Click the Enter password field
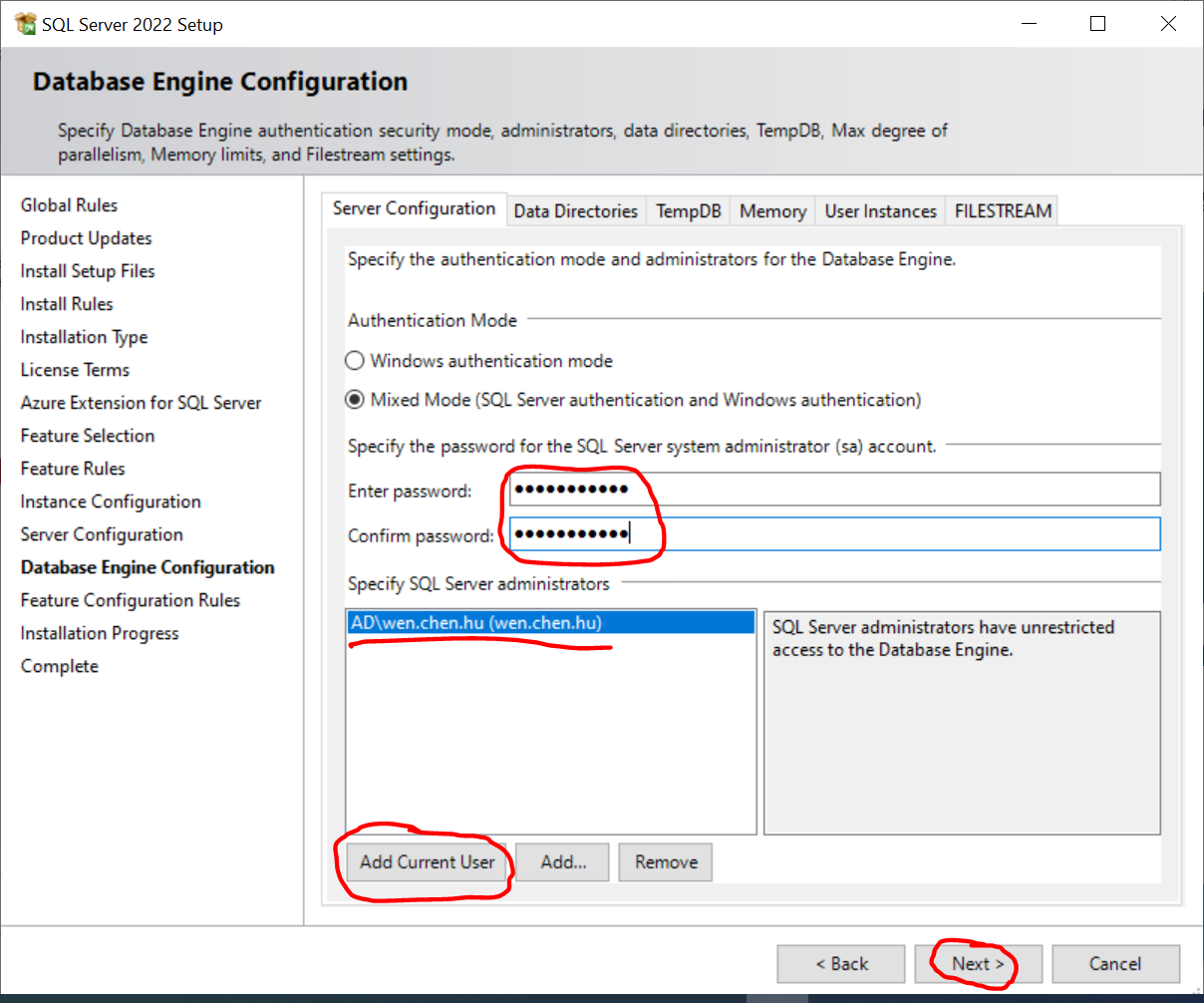Viewport: 1204px width, 1003px height. point(835,490)
